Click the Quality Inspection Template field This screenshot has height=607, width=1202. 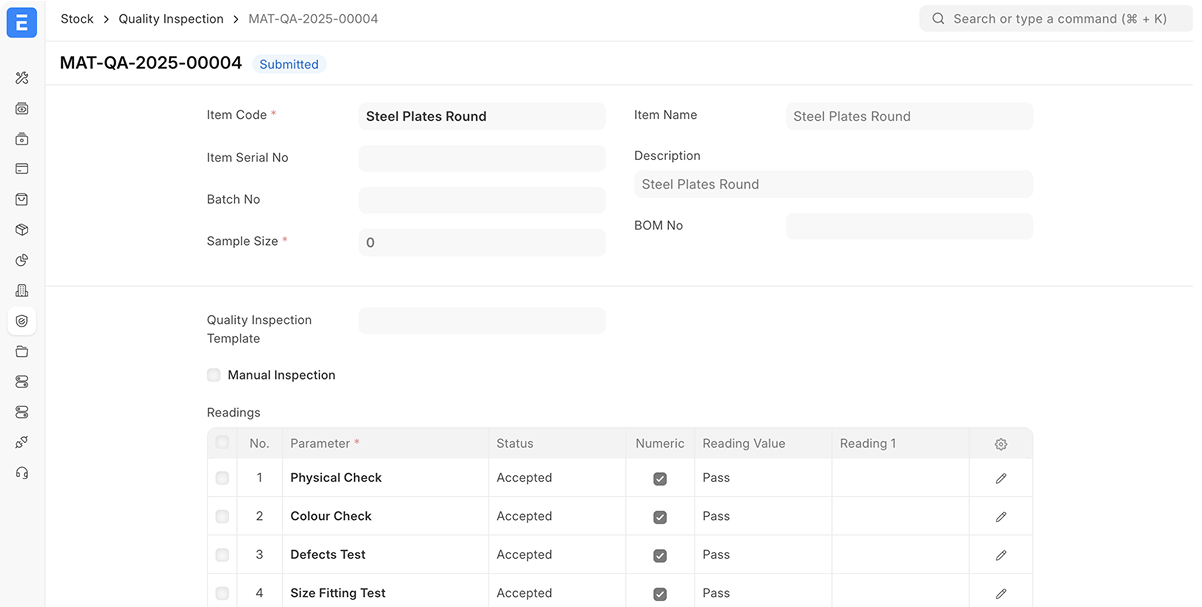pos(482,321)
